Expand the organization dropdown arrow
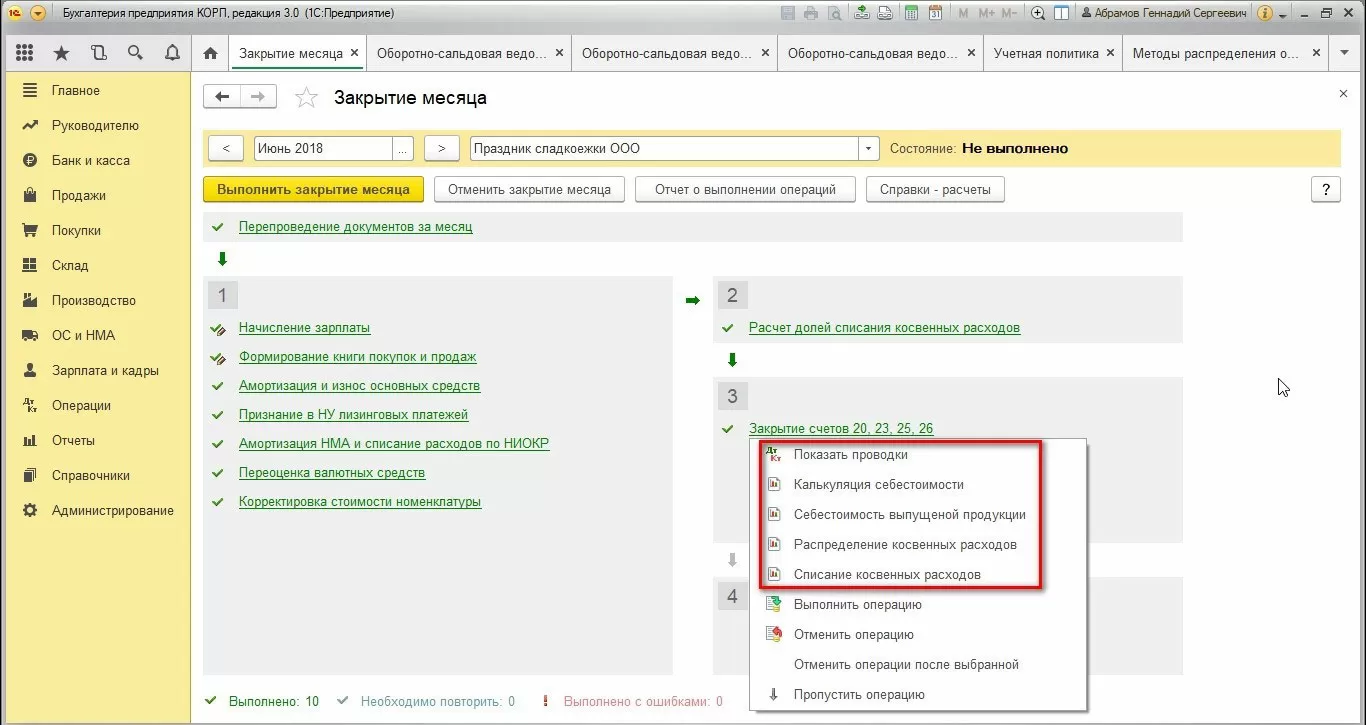The image size is (1366, 725). point(868,149)
